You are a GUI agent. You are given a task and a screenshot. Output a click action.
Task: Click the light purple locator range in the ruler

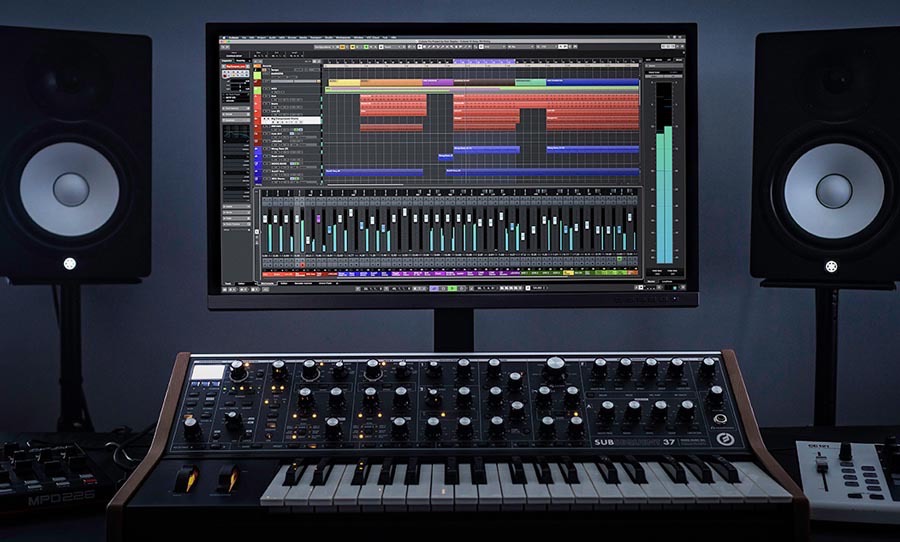pyautogui.click(x=483, y=63)
